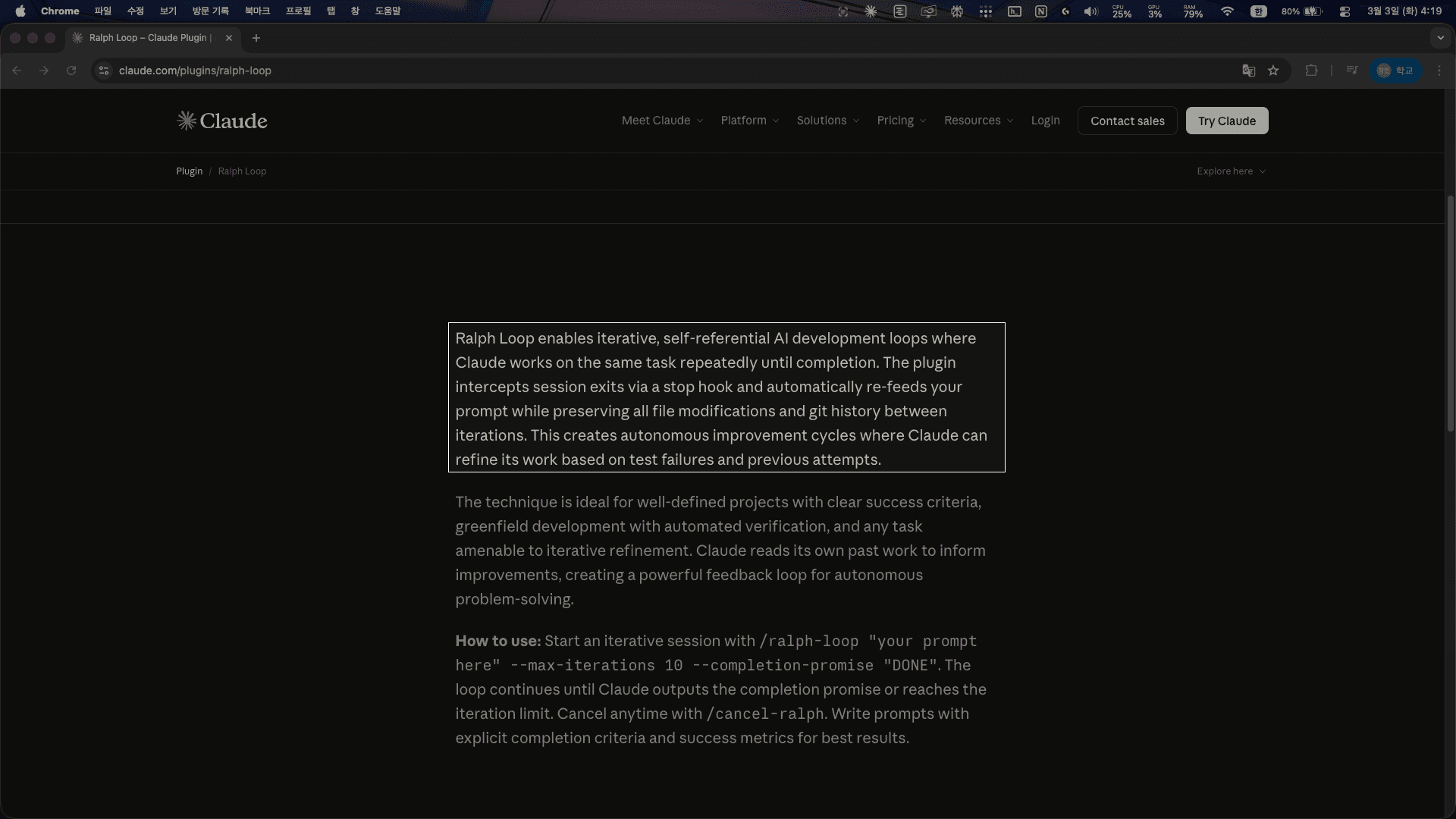This screenshot has height=819, width=1456.
Task: Mute audio via menu bar speaker icon
Action: click(1090, 11)
